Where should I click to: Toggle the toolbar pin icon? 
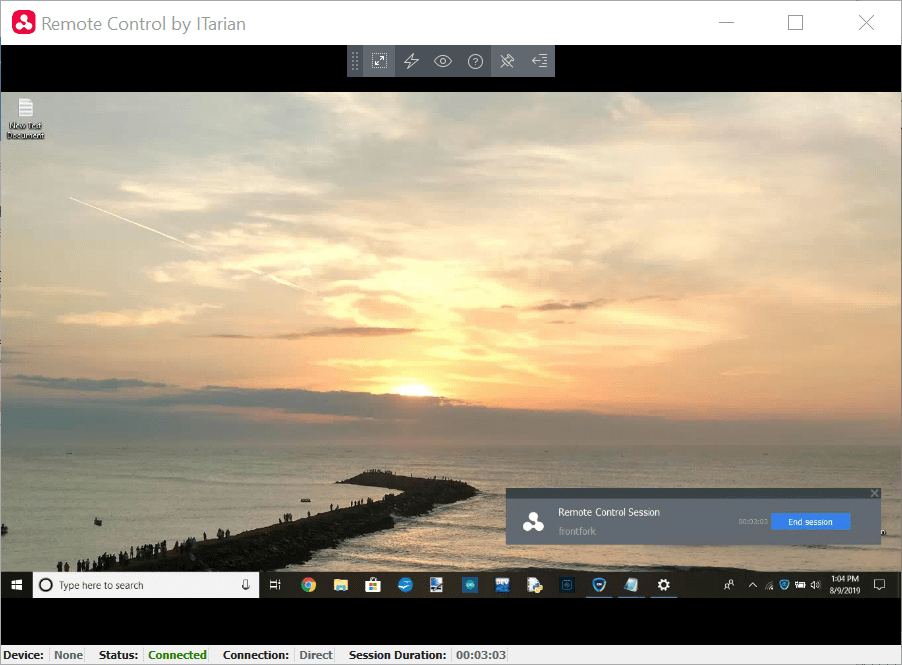[507, 61]
